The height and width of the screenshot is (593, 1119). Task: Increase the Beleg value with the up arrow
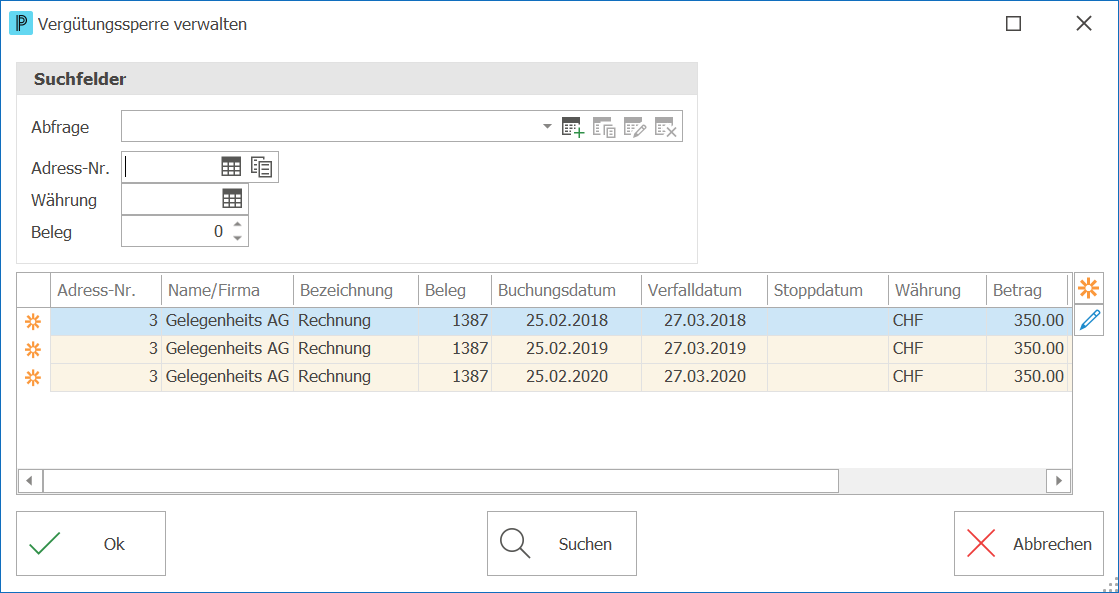238,225
